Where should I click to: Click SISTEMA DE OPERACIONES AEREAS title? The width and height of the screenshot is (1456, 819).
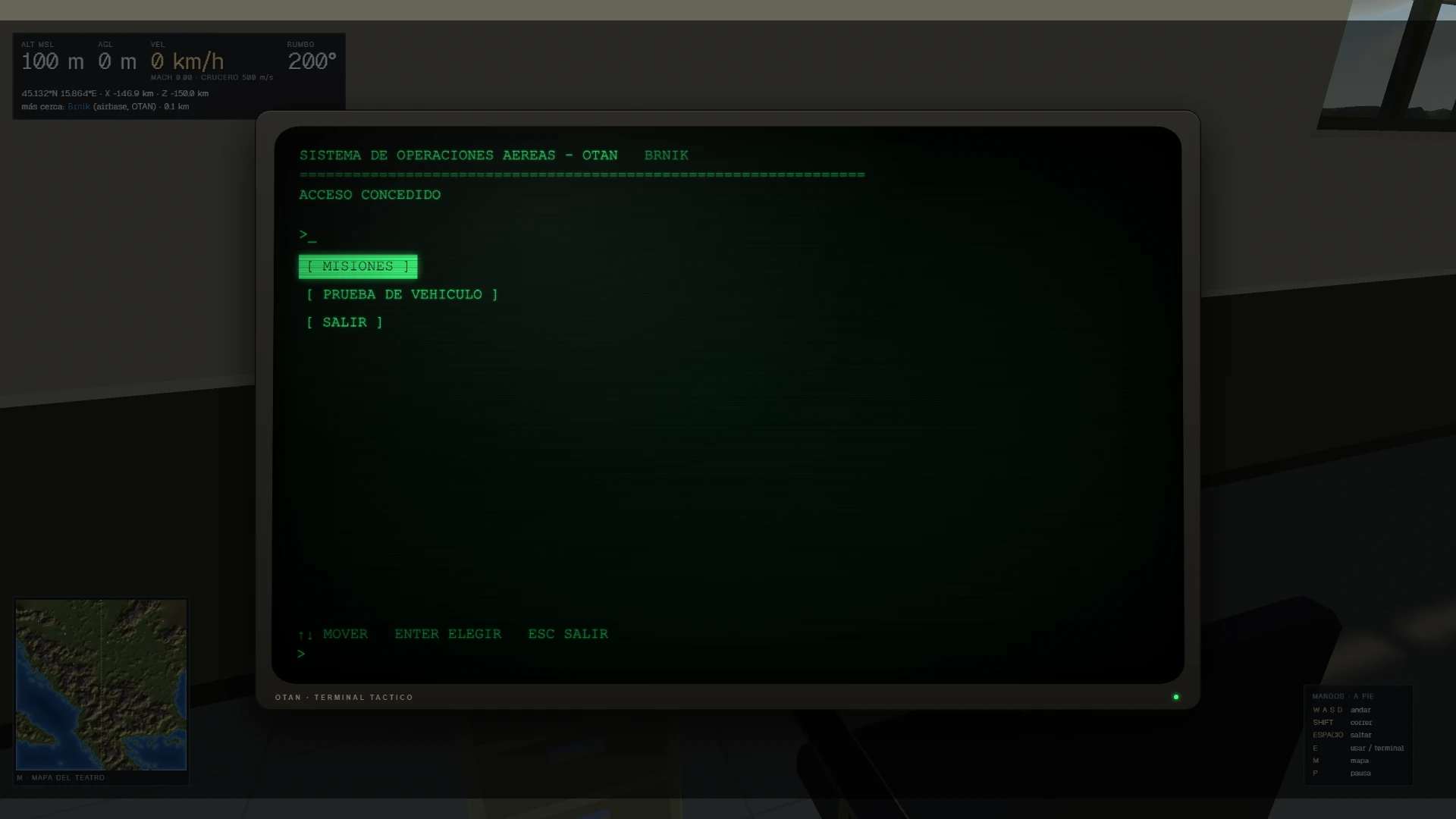[x=458, y=155]
